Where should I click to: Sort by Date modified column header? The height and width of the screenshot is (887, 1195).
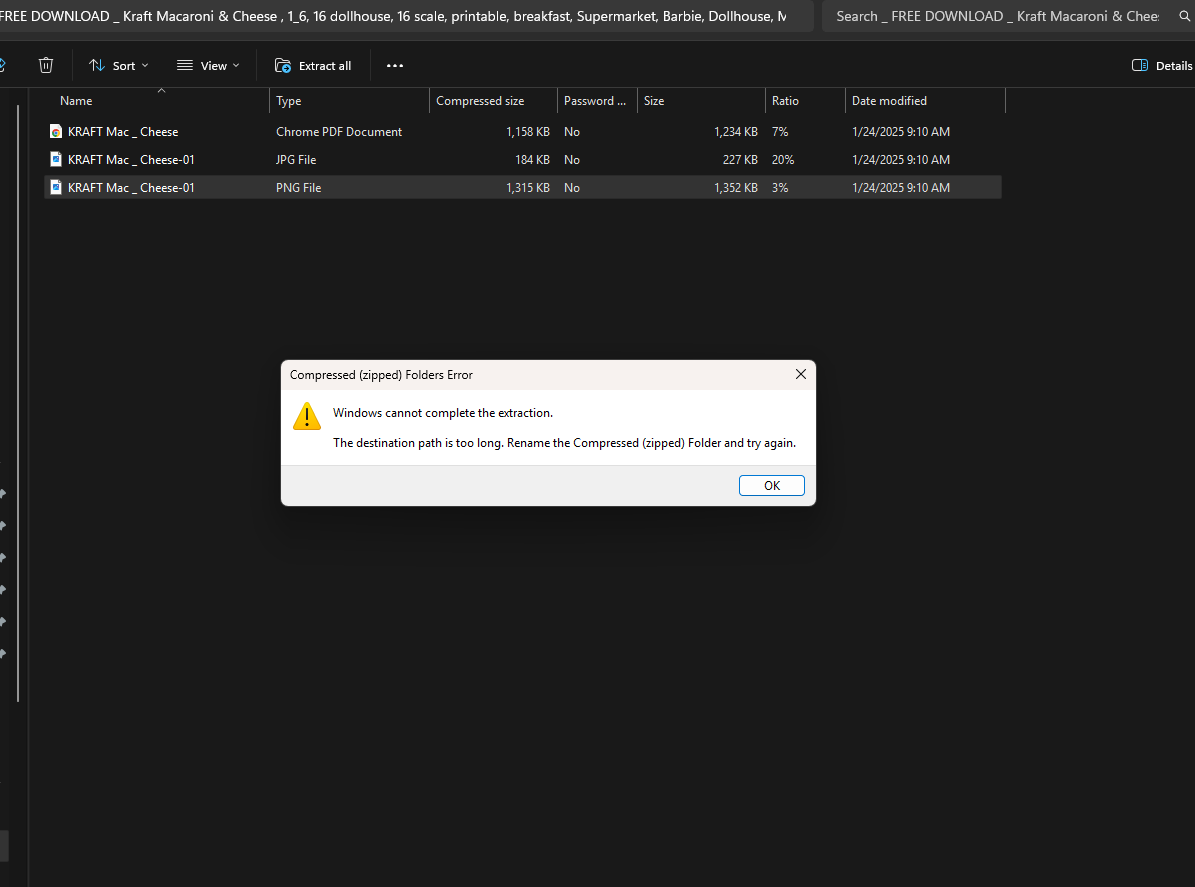click(x=925, y=101)
